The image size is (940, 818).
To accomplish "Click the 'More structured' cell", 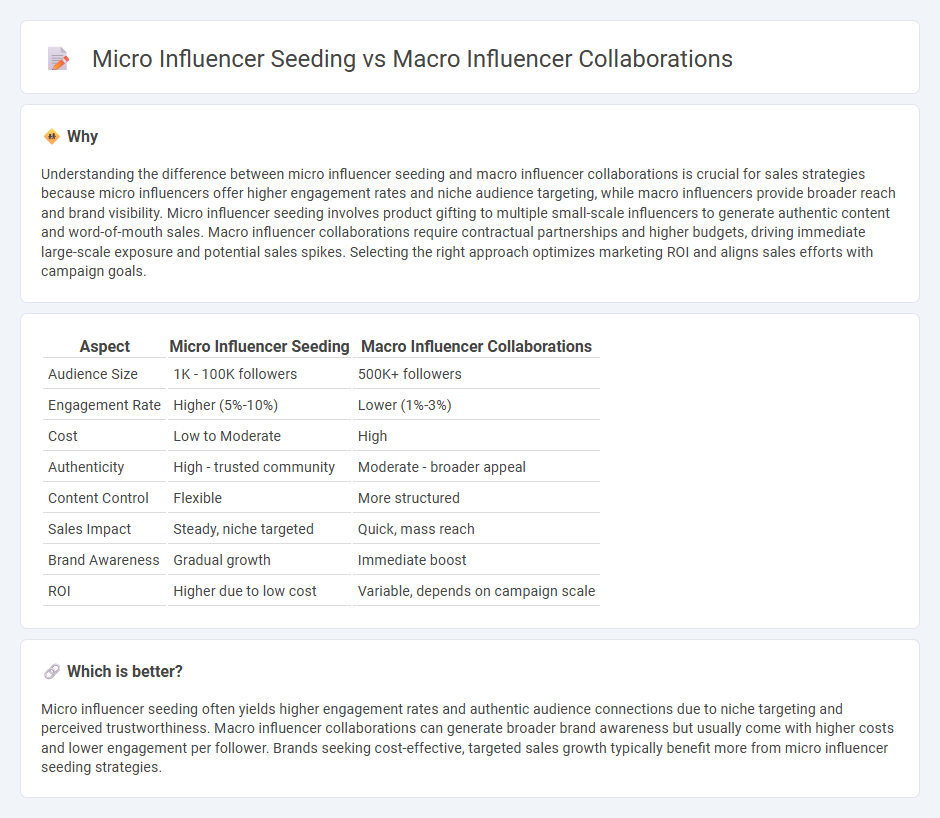I will (x=409, y=498).
